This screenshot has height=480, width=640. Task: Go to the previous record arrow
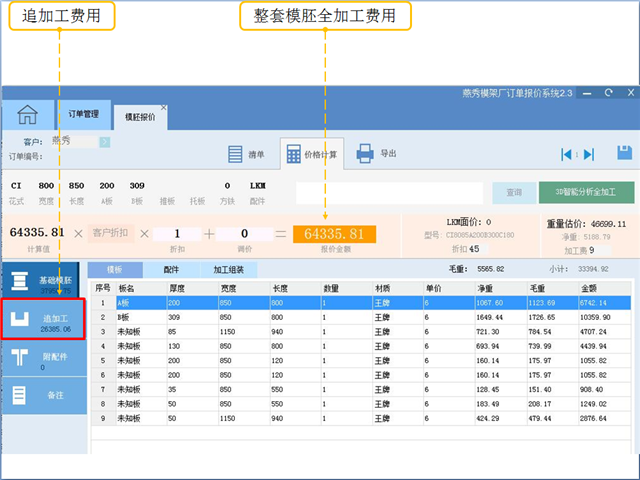point(567,154)
